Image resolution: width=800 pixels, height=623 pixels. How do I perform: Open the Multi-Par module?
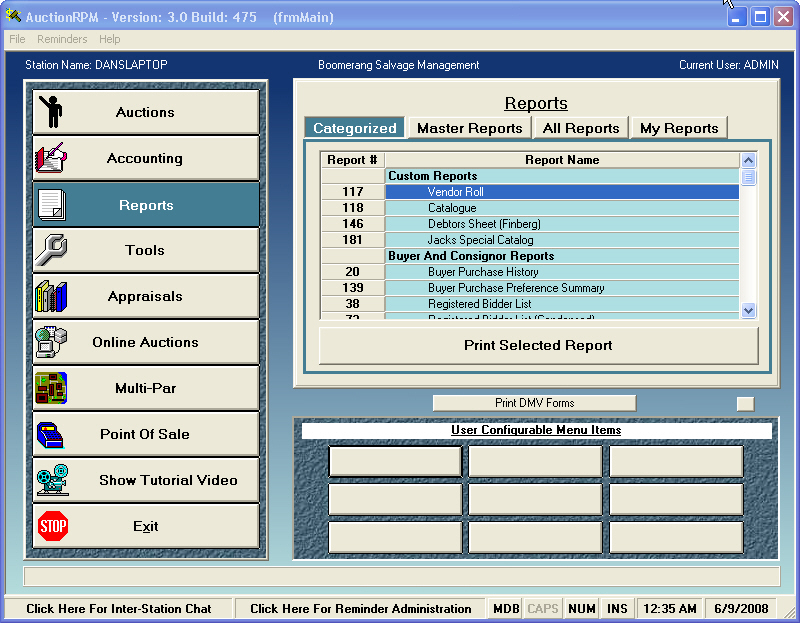pyautogui.click(x=146, y=388)
